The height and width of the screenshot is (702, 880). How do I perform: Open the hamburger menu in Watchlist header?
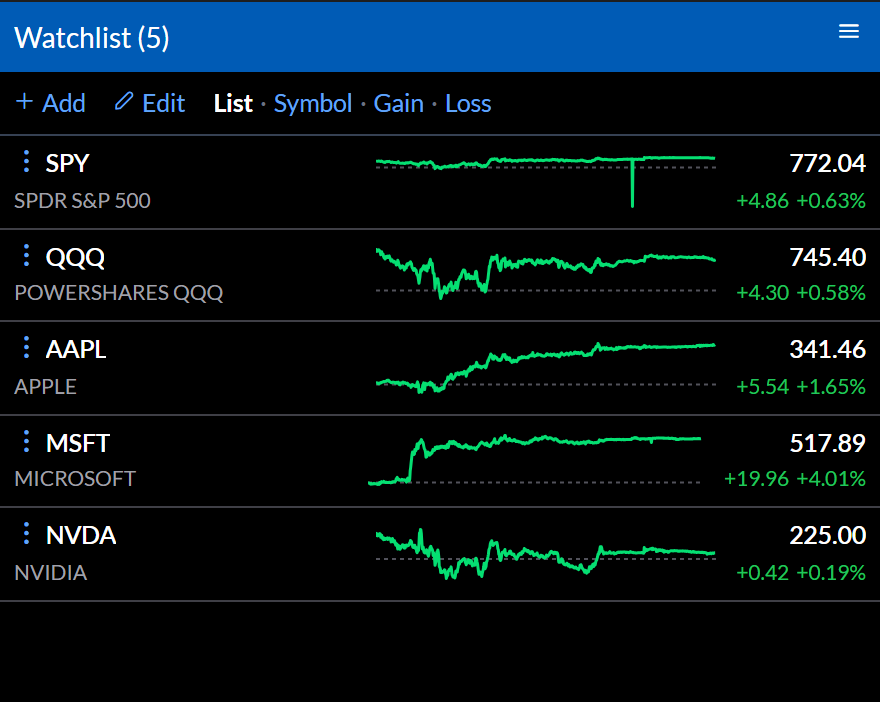[x=849, y=31]
